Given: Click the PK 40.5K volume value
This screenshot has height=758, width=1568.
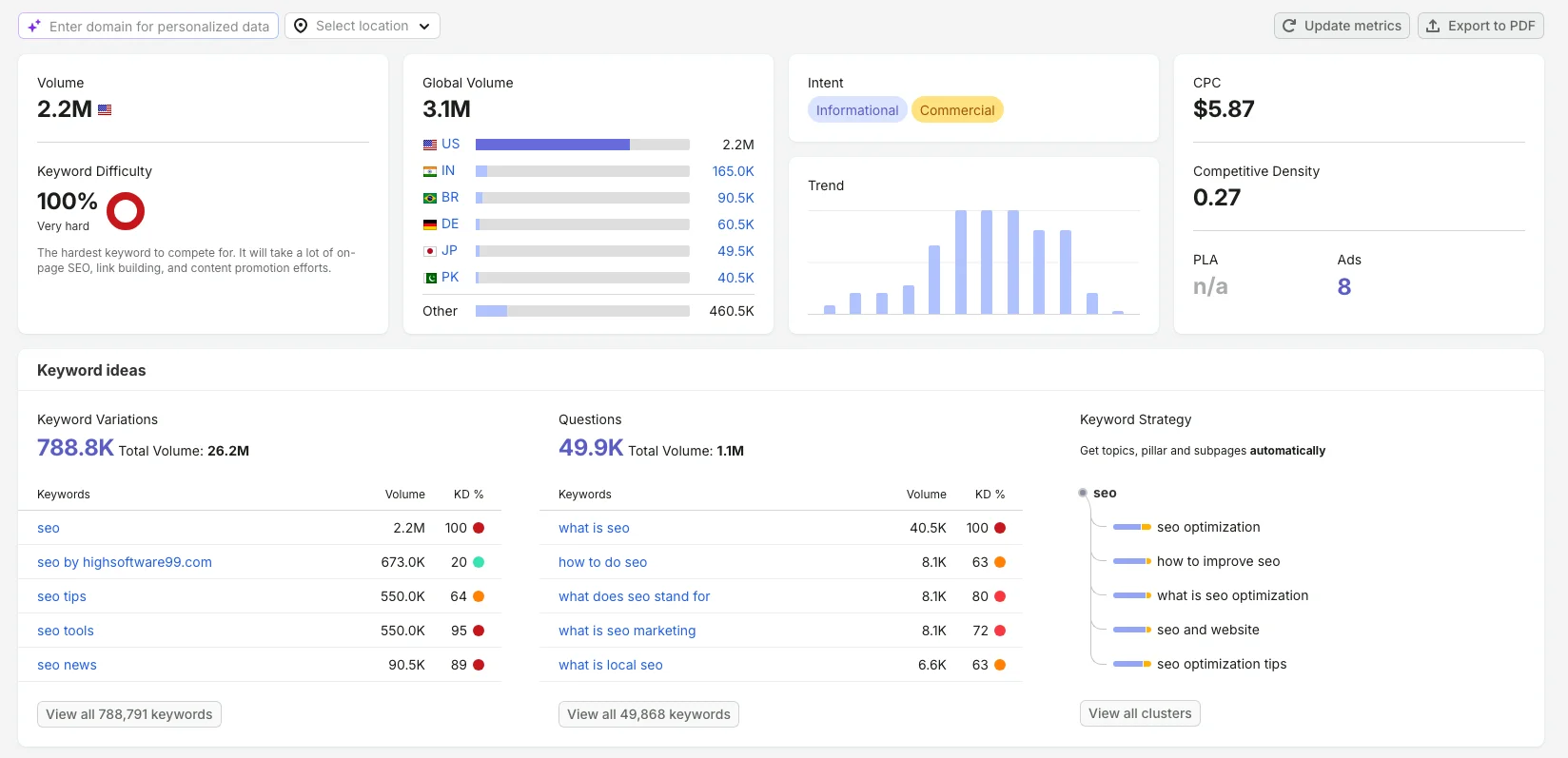Looking at the screenshot, I should pos(735,278).
